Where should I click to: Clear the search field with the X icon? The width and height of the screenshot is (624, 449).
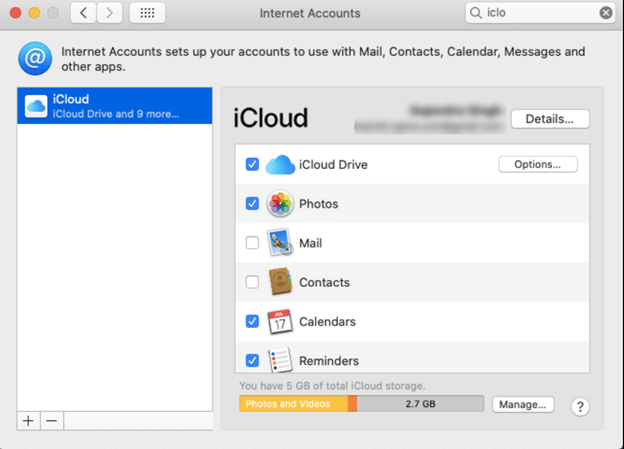click(606, 13)
